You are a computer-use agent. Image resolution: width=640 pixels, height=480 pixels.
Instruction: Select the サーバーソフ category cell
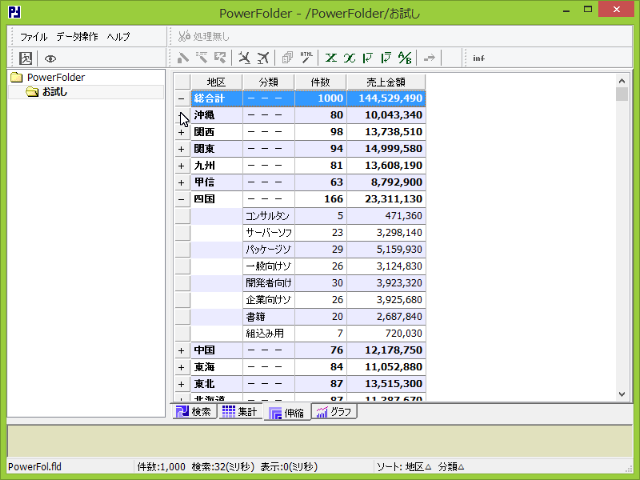click(x=268, y=233)
